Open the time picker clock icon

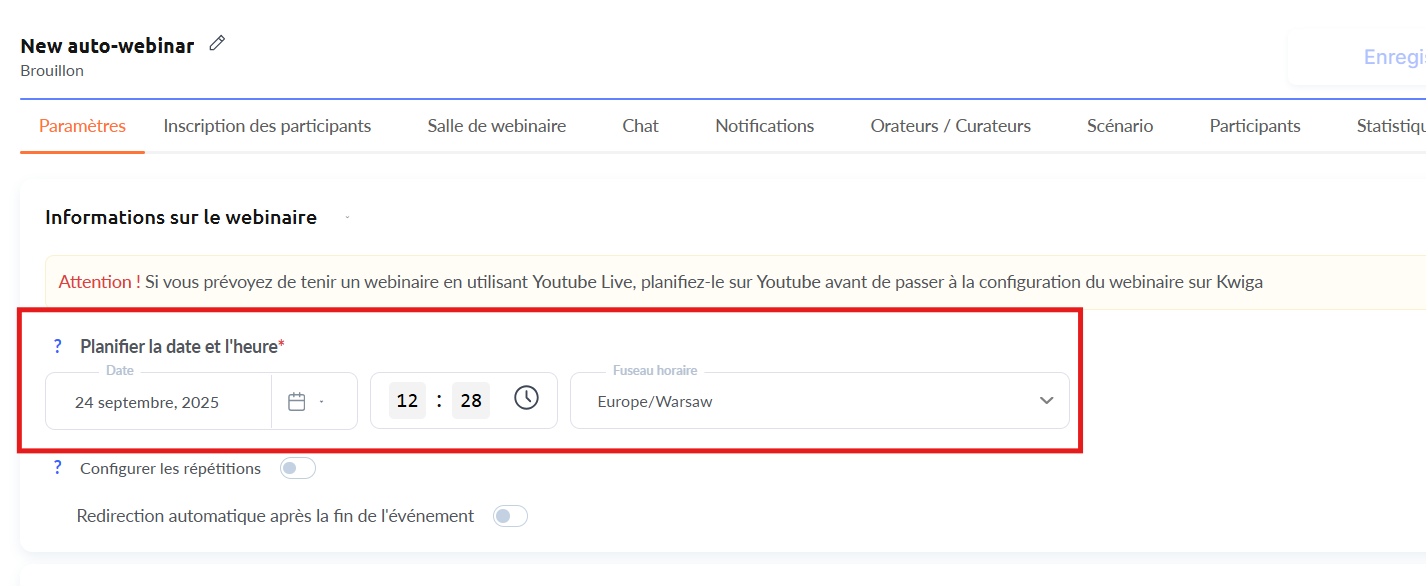(526, 398)
